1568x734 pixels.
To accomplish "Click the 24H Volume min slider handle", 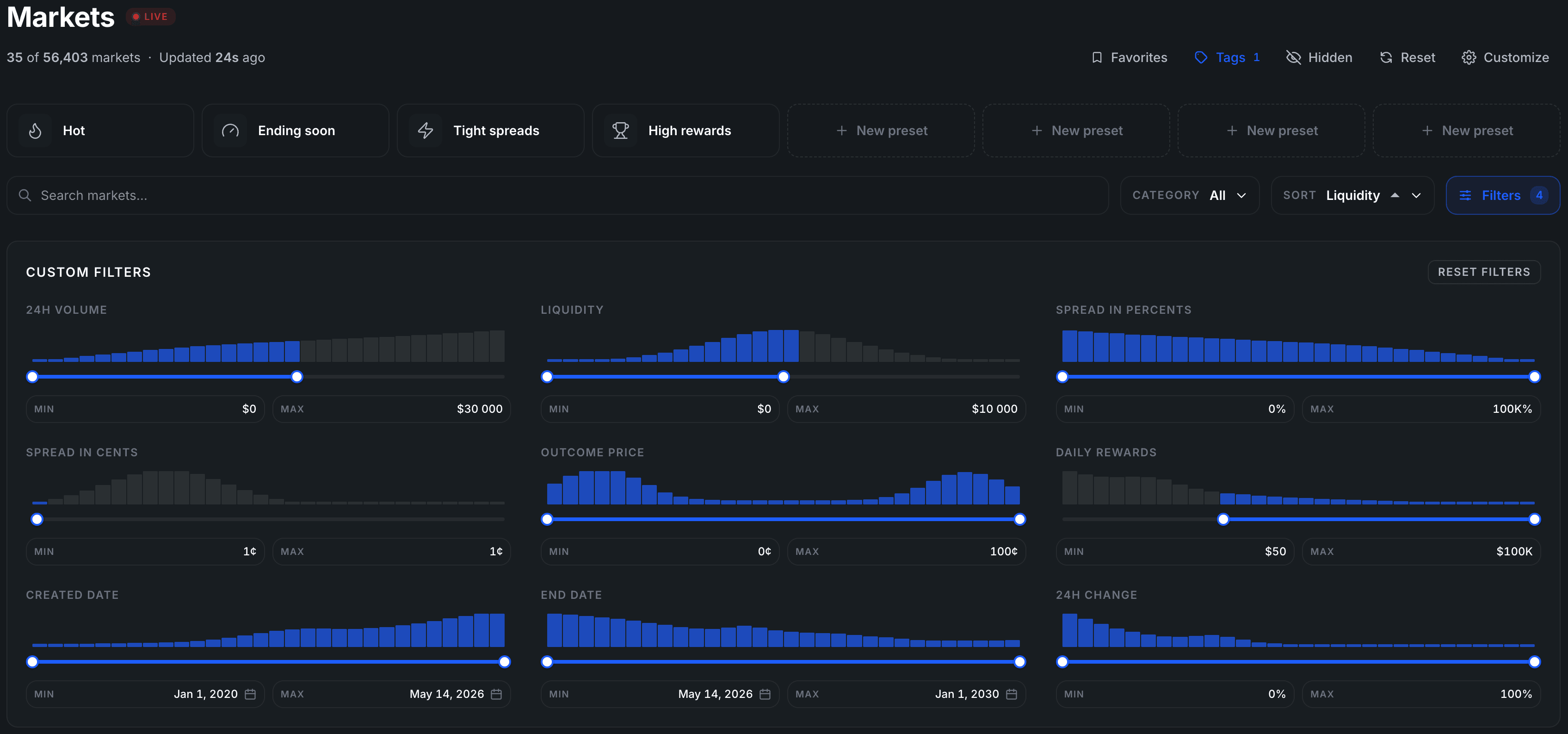I will tap(32, 376).
